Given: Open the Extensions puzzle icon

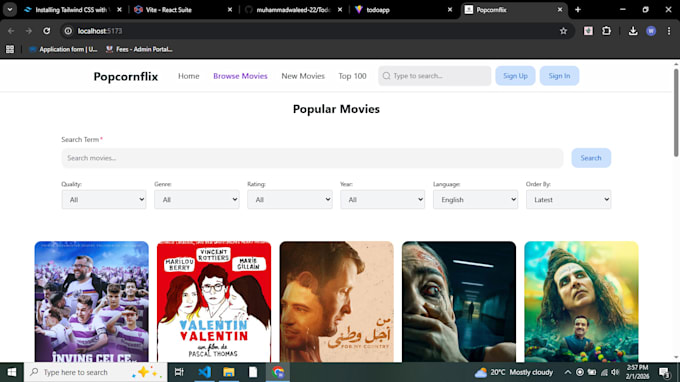Looking at the screenshot, I should click(x=606, y=31).
